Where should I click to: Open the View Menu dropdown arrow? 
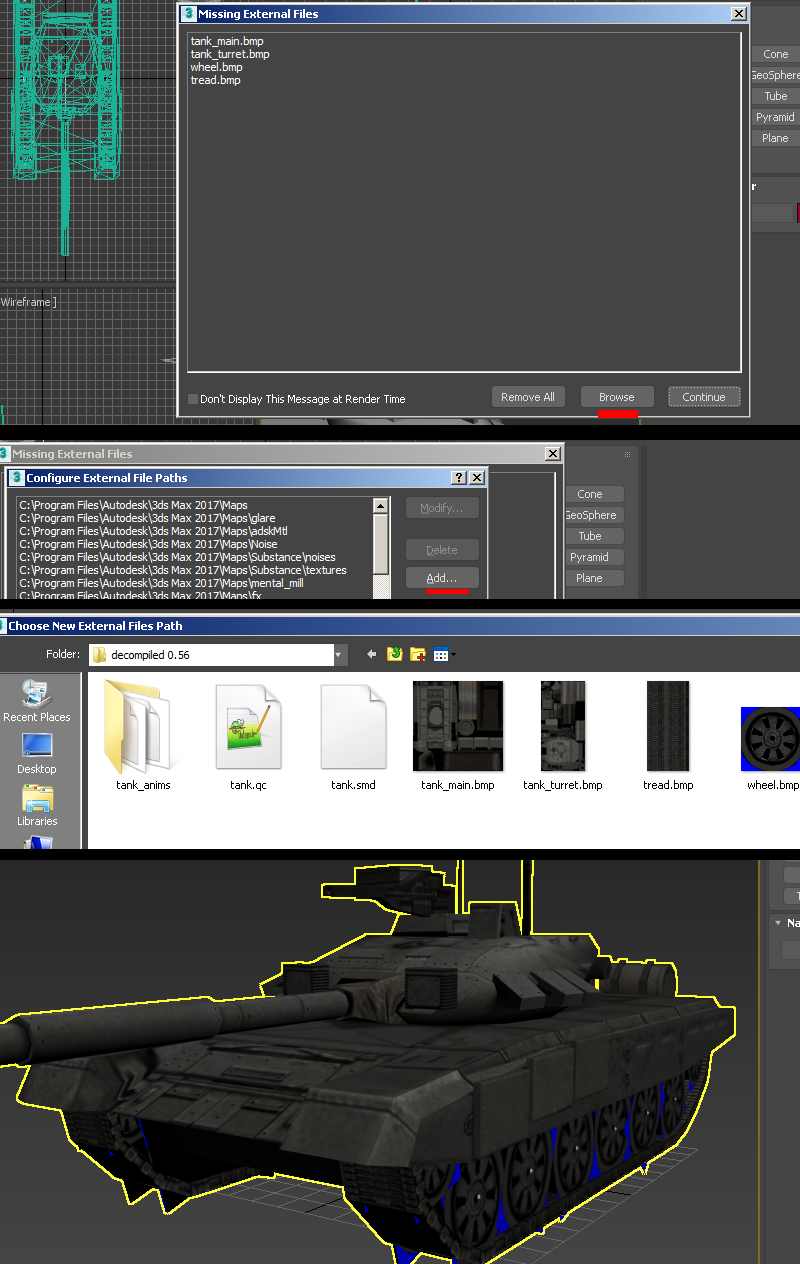(x=453, y=655)
